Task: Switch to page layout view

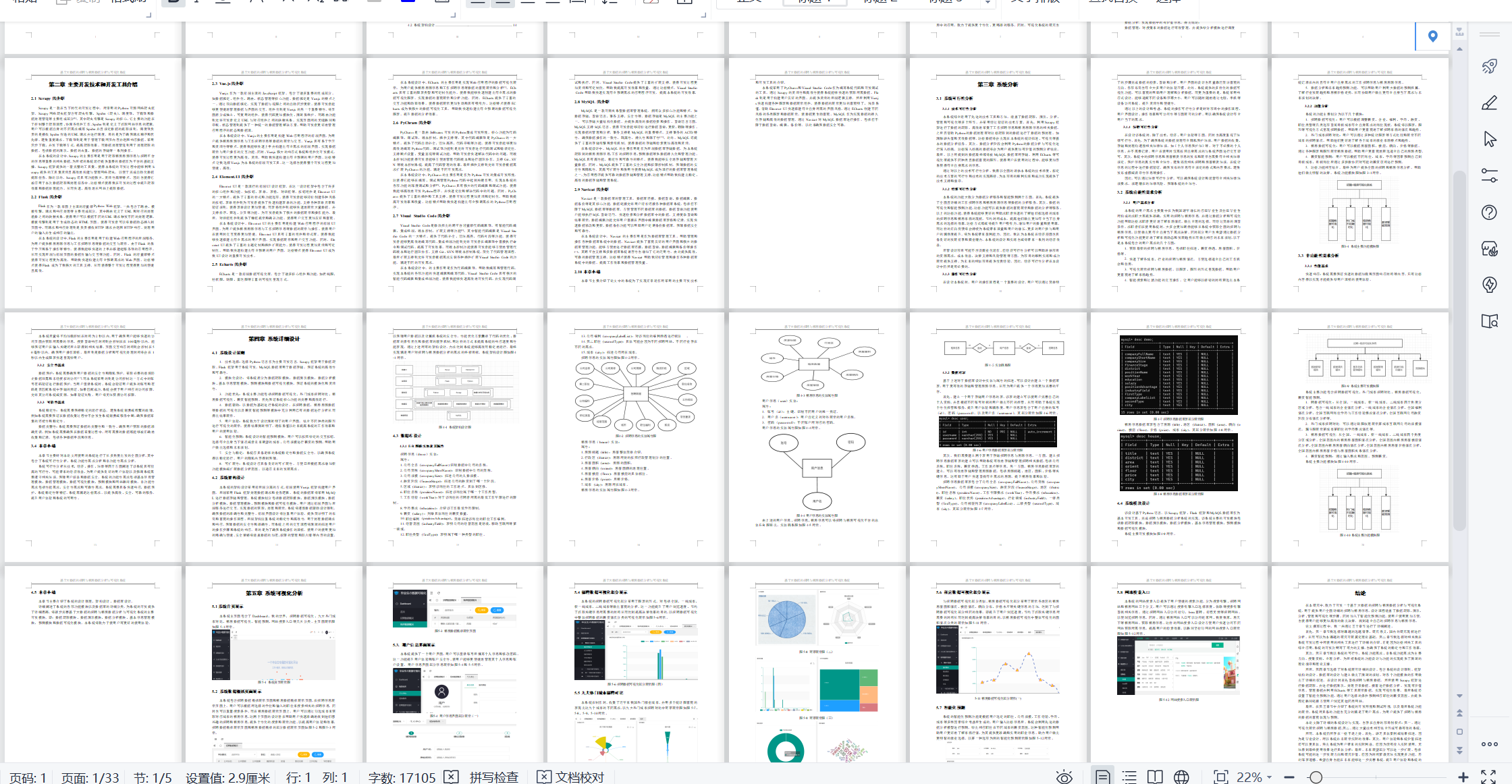Action: coord(1103,777)
